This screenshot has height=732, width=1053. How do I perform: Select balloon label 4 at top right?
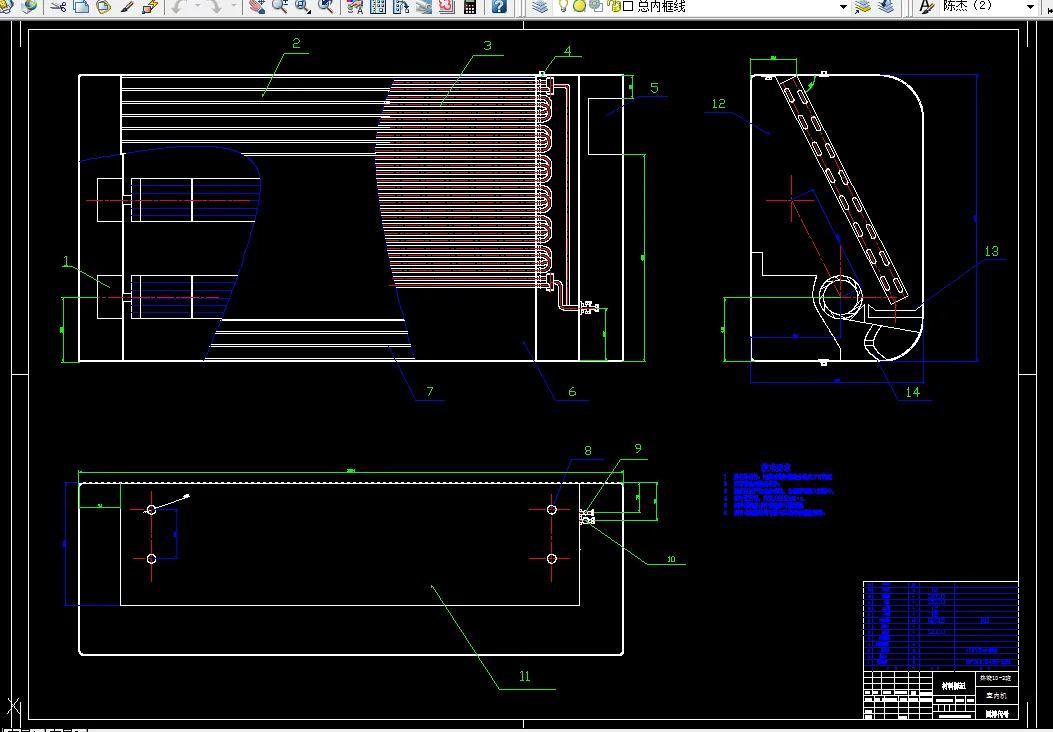click(567, 50)
